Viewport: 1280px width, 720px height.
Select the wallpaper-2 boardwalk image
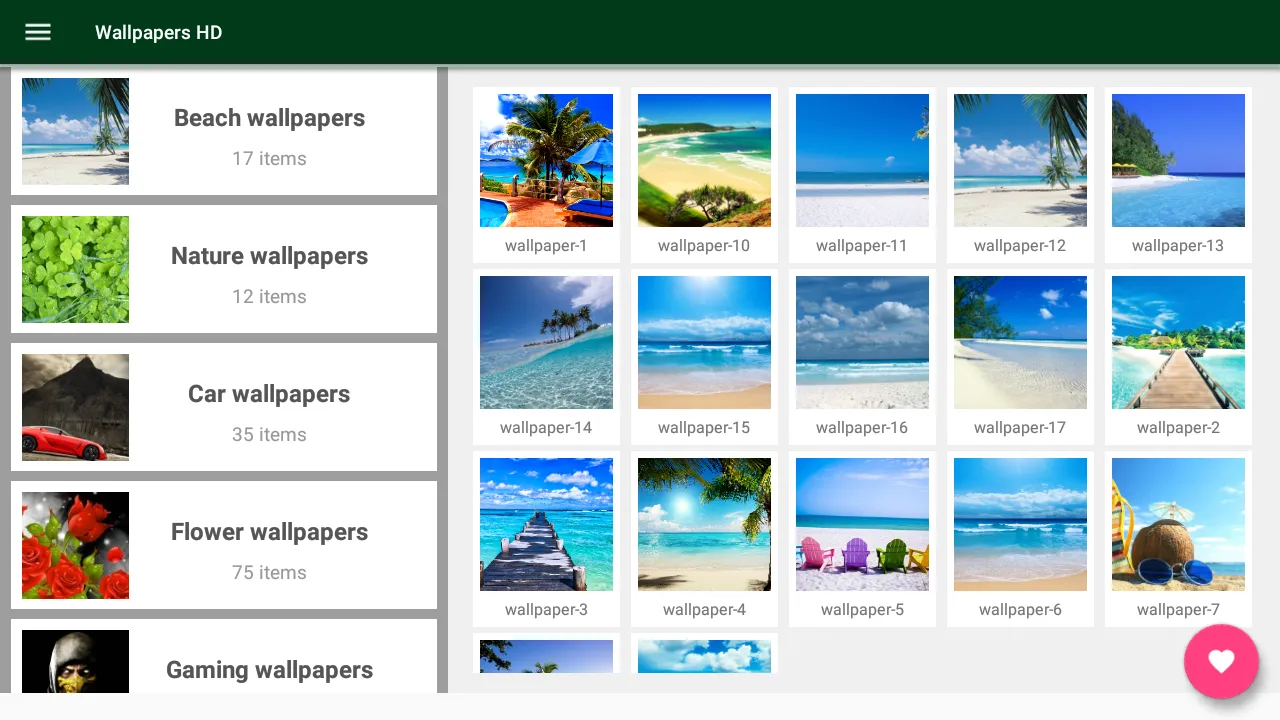[1178, 342]
